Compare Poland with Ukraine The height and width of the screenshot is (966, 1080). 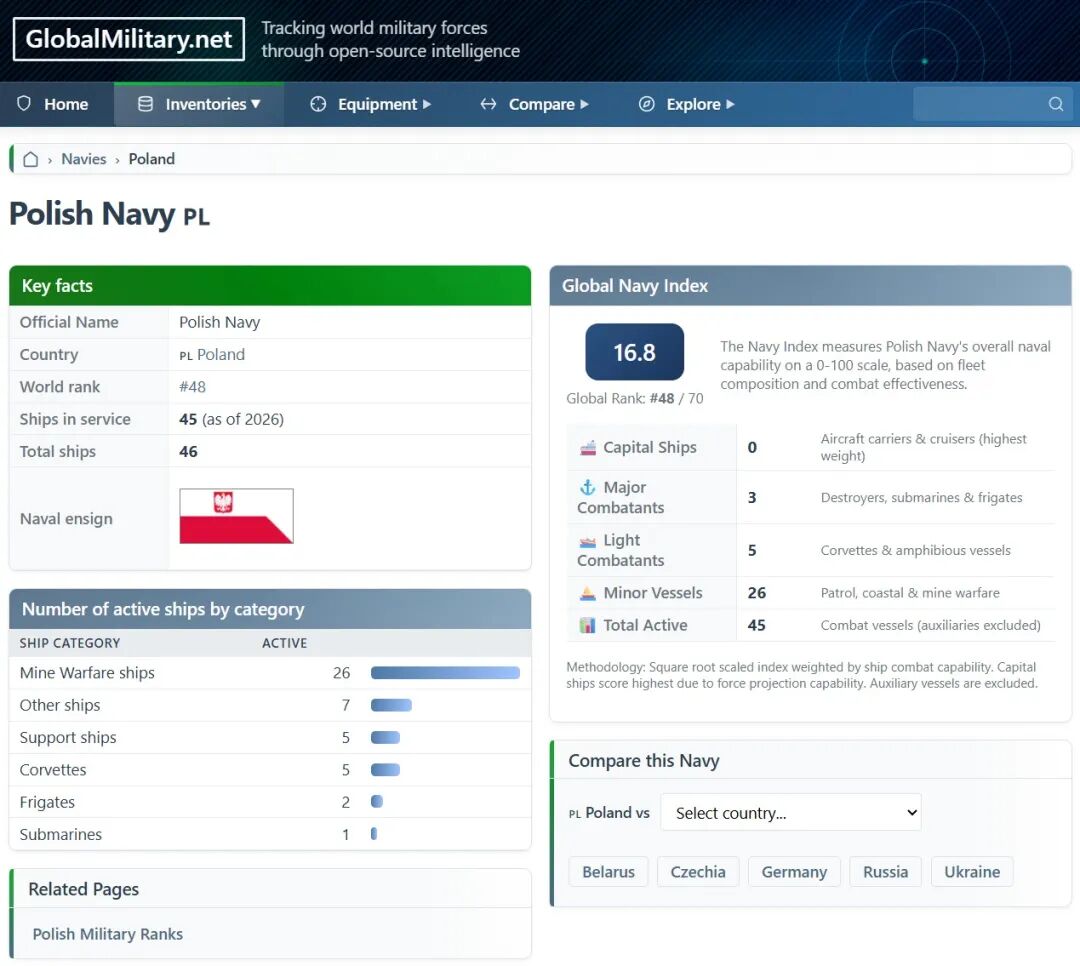(971, 872)
